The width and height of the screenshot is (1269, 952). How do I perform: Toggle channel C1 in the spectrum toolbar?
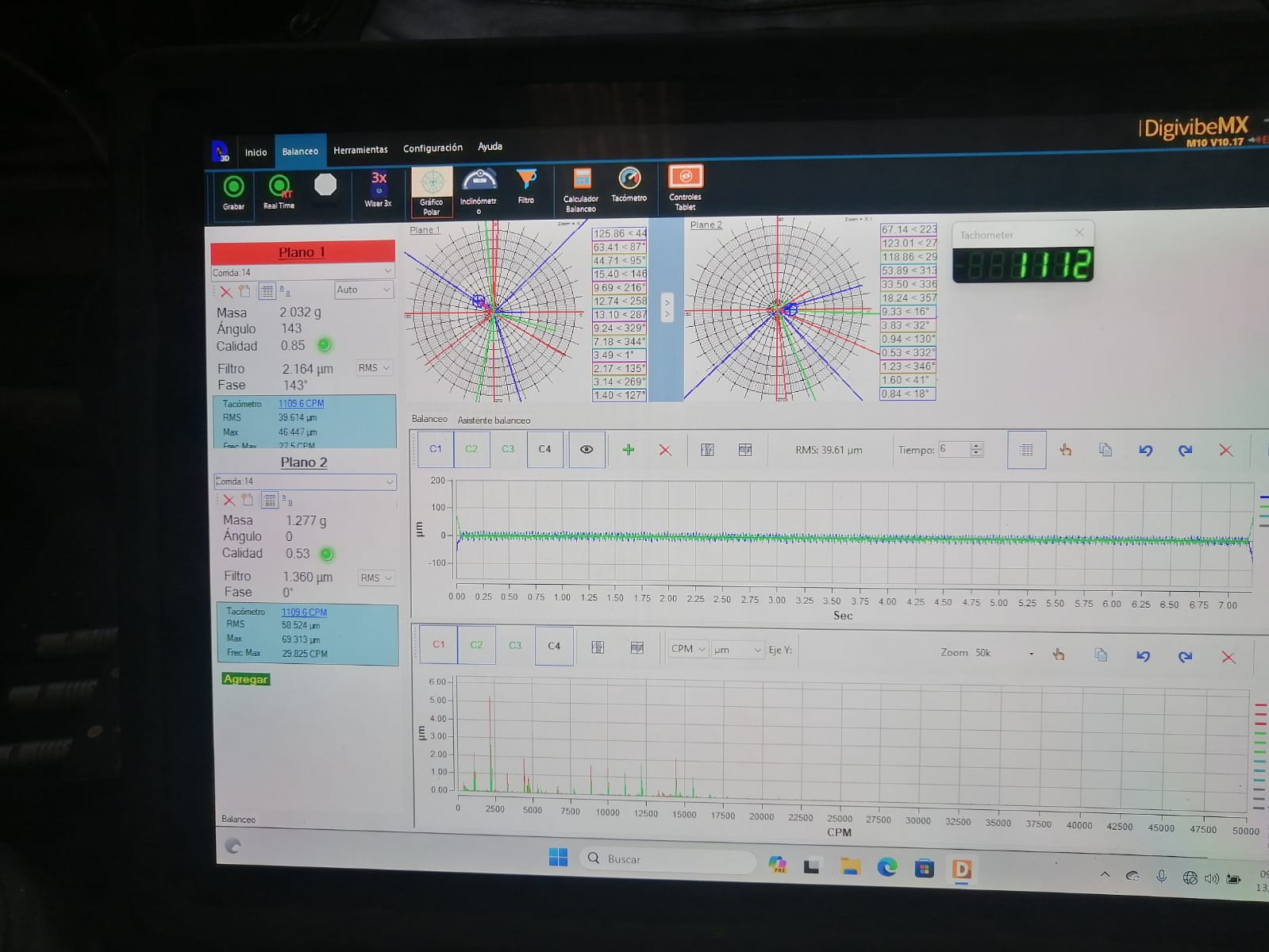(x=439, y=644)
